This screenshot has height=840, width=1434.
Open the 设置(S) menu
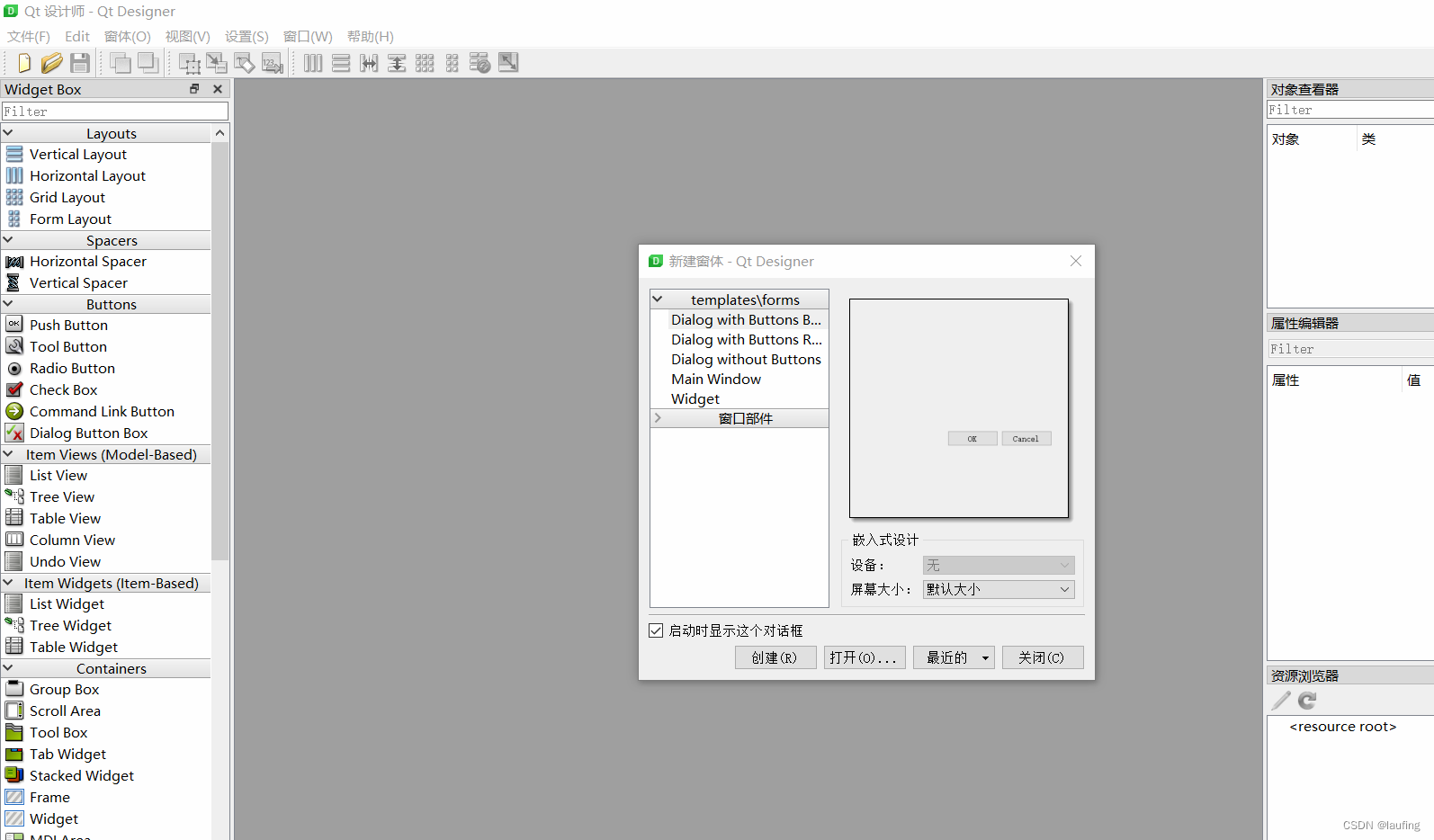246,37
